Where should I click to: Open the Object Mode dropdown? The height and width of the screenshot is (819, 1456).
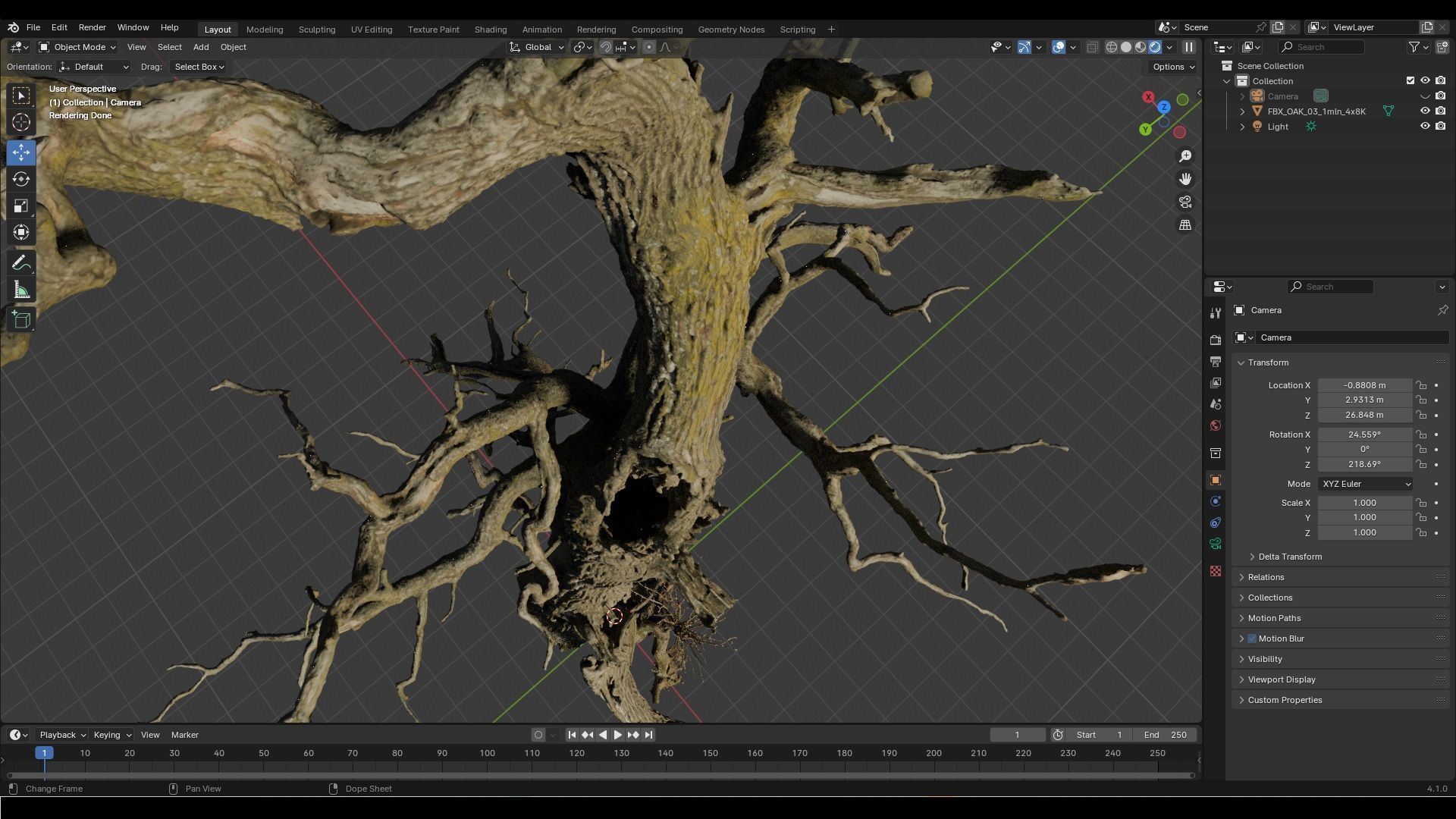click(77, 47)
